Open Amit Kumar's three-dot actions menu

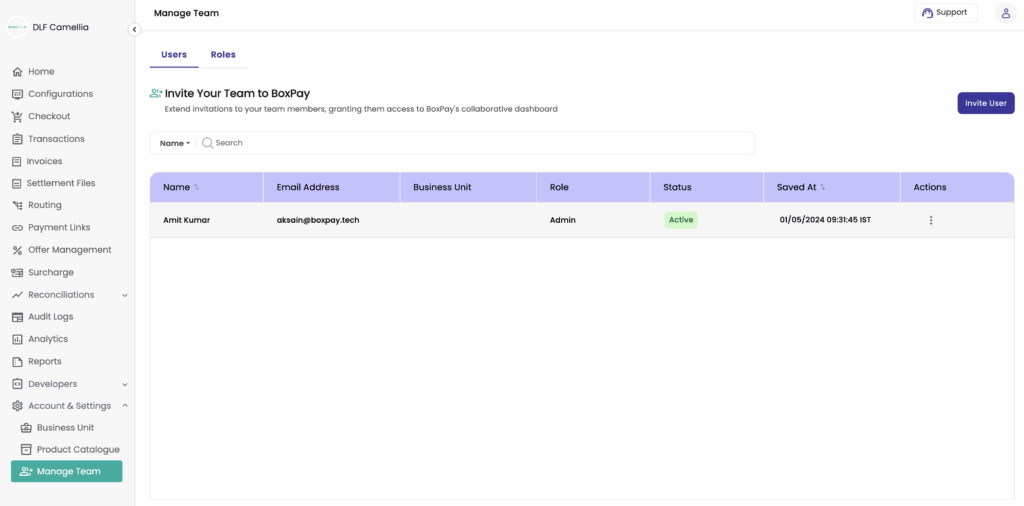pos(931,221)
